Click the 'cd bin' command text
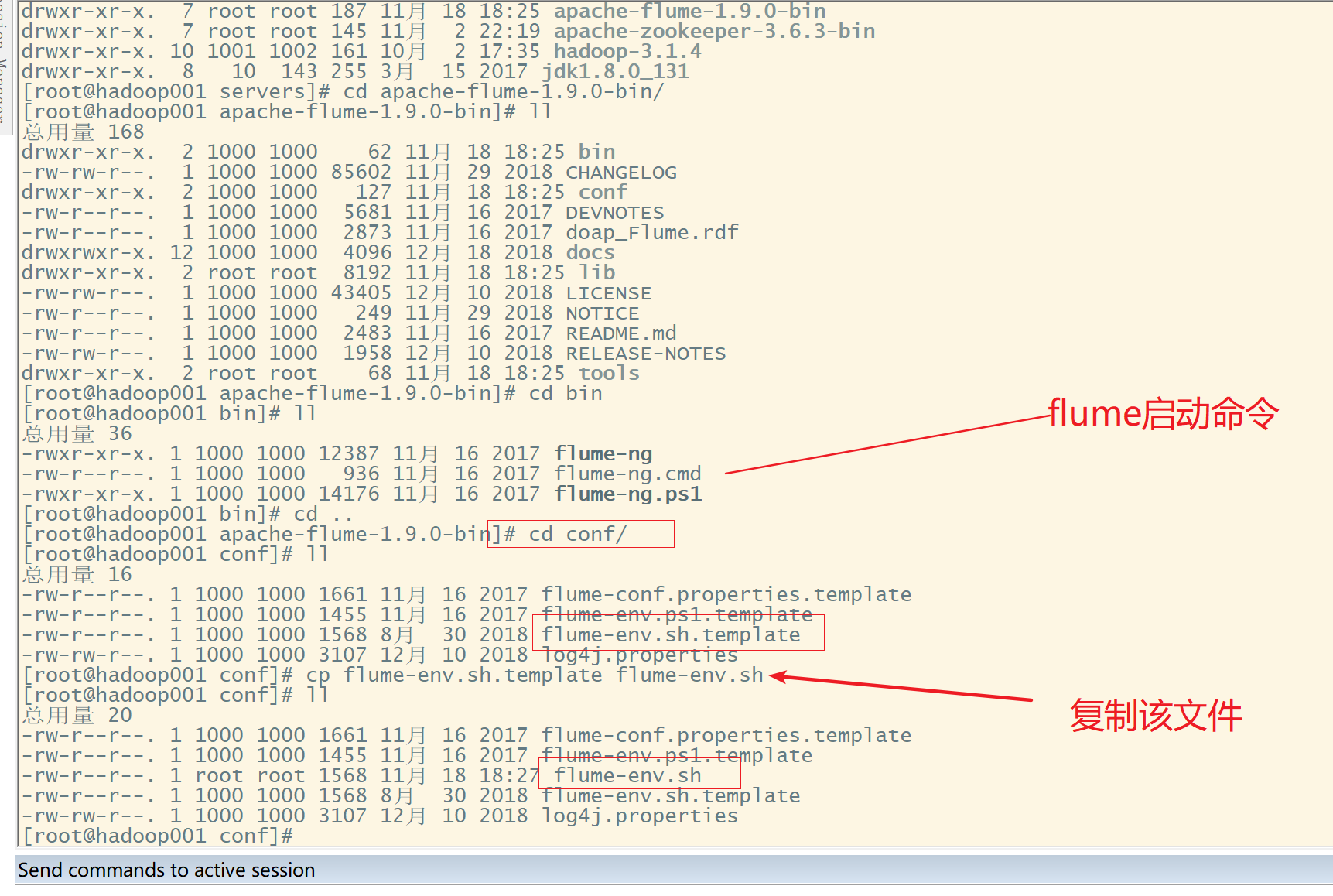 click(x=566, y=394)
